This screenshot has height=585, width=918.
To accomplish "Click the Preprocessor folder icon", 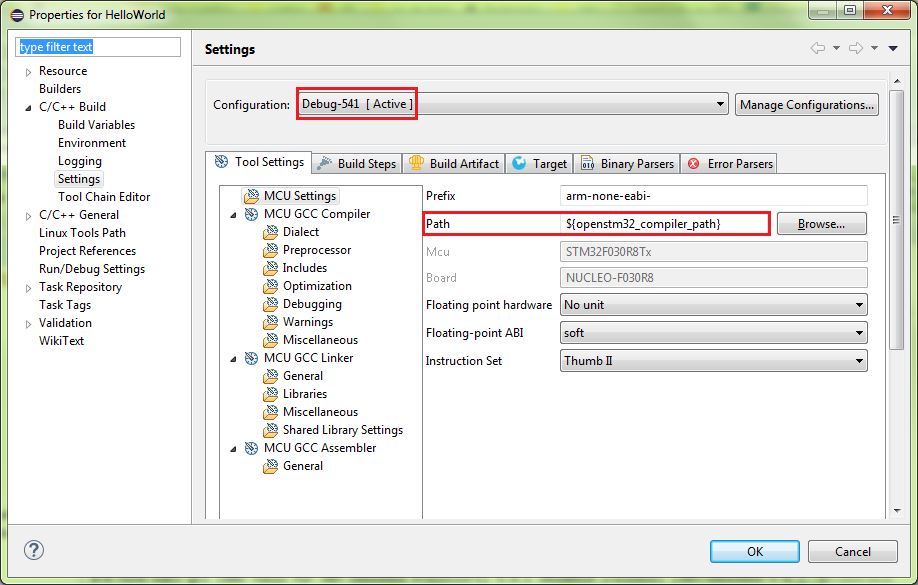I will click(270, 250).
